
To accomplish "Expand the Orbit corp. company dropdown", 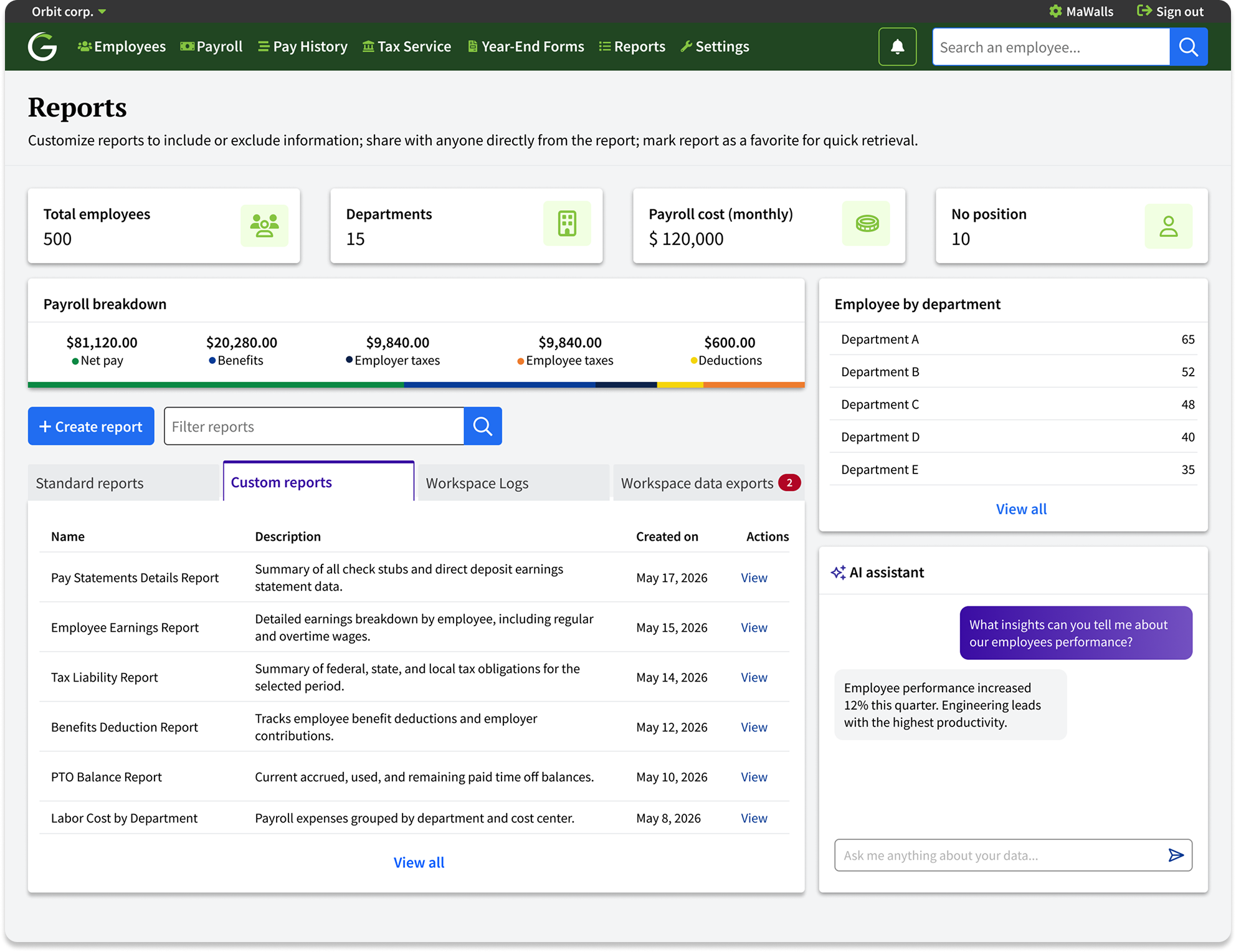I will click(x=69, y=11).
